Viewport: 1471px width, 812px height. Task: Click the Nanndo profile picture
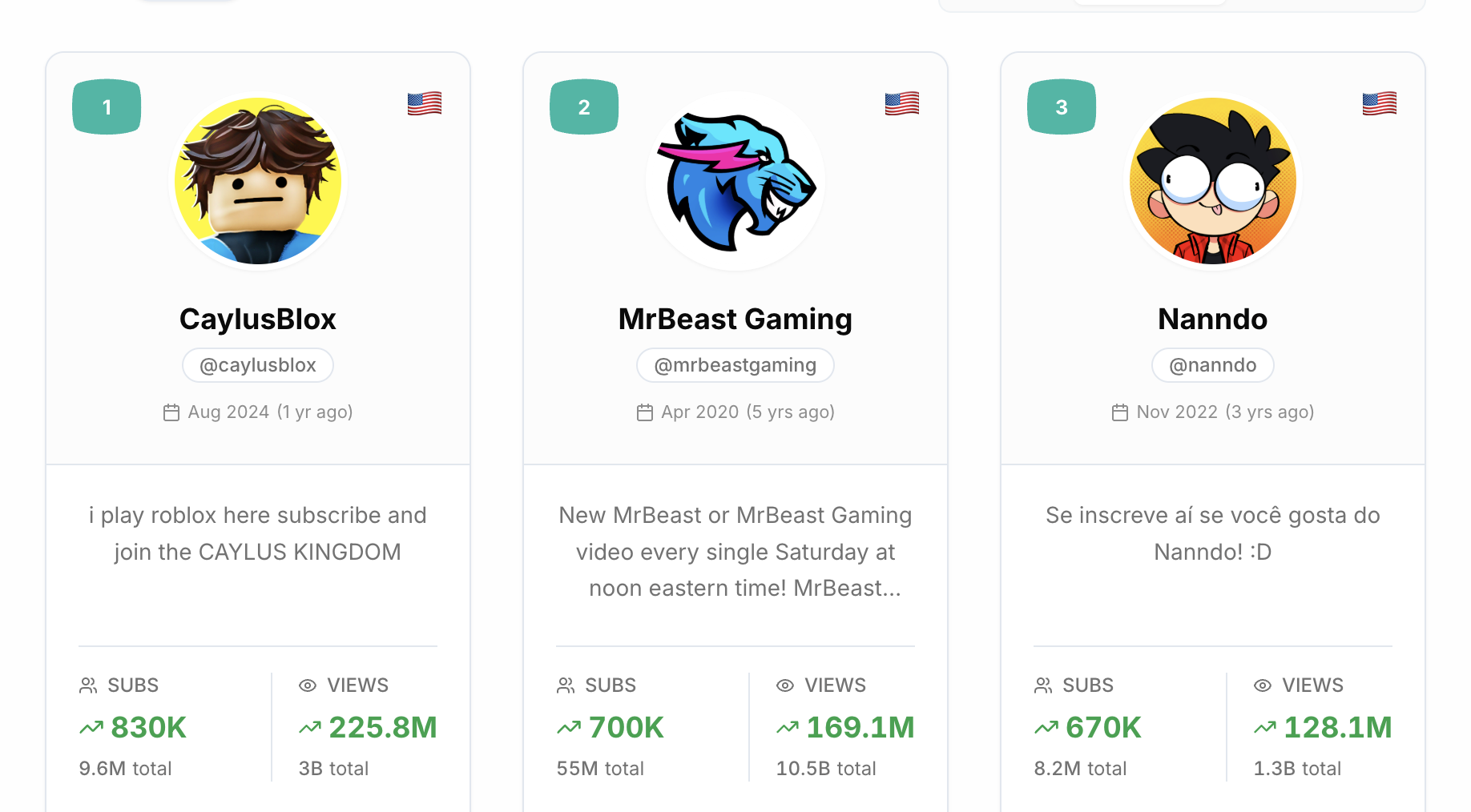pos(1212,182)
